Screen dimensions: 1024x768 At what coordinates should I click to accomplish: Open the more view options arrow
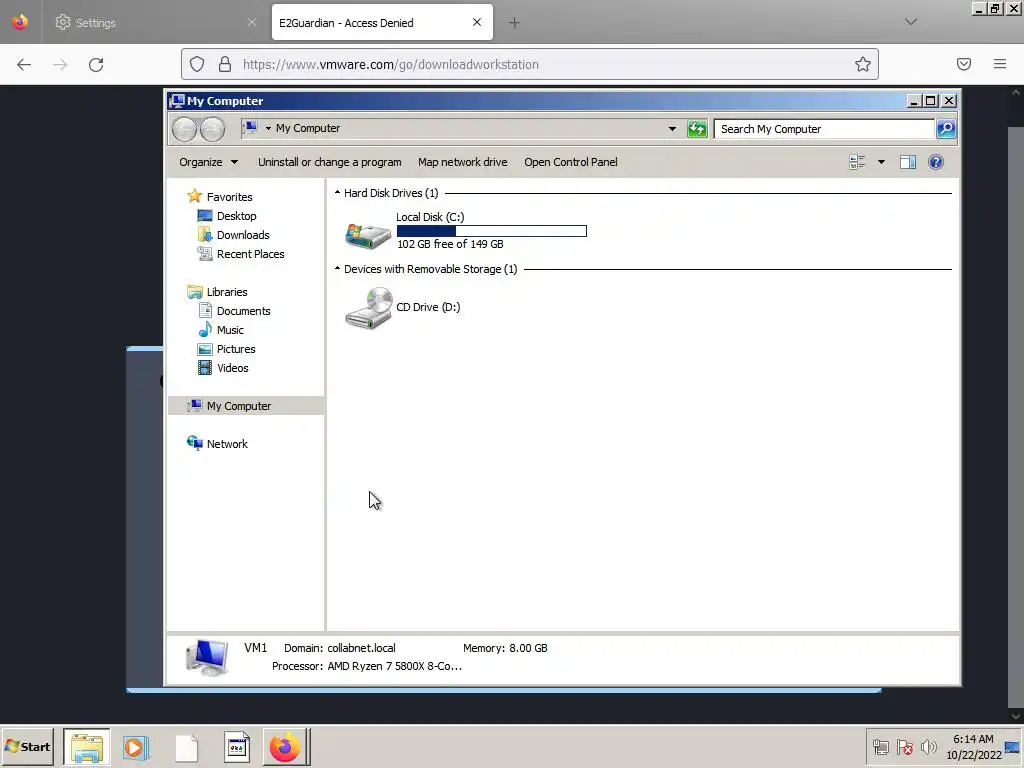pyautogui.click(x=881, y=162)
